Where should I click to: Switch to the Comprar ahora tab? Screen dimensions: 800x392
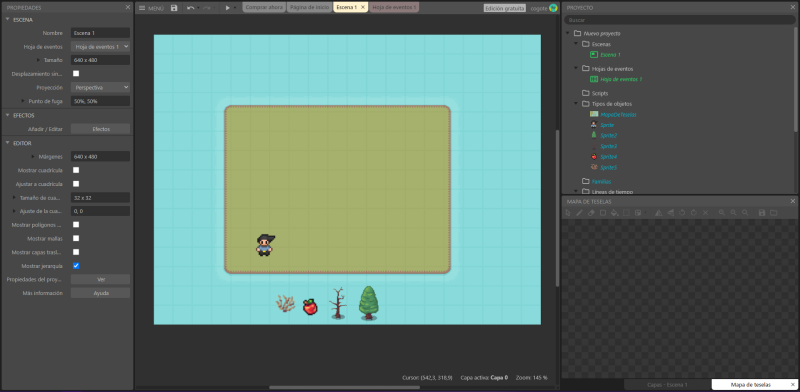264,8
